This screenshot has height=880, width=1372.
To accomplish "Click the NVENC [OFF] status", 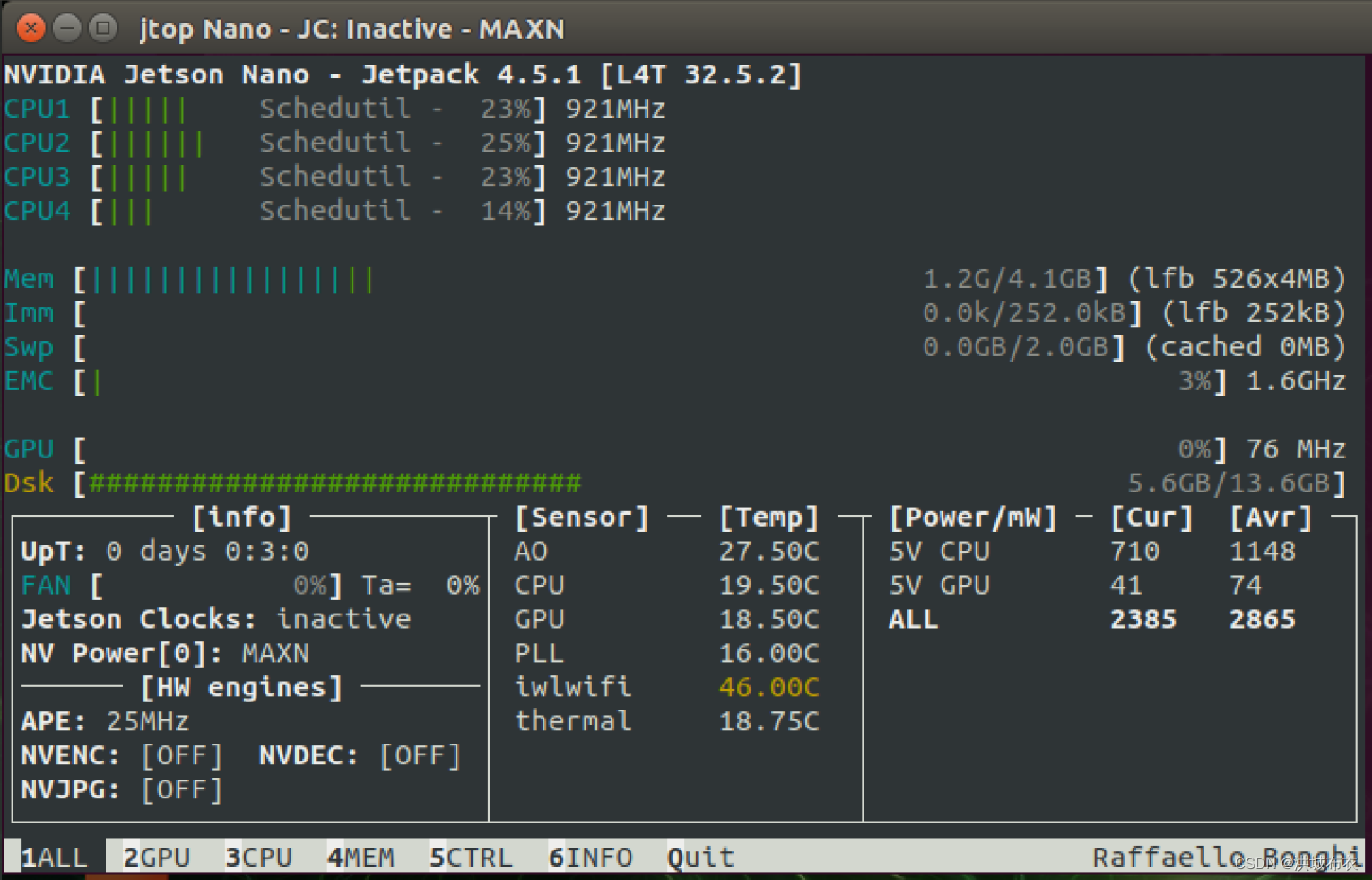I will pyautogui.click(x=182, y=755).
